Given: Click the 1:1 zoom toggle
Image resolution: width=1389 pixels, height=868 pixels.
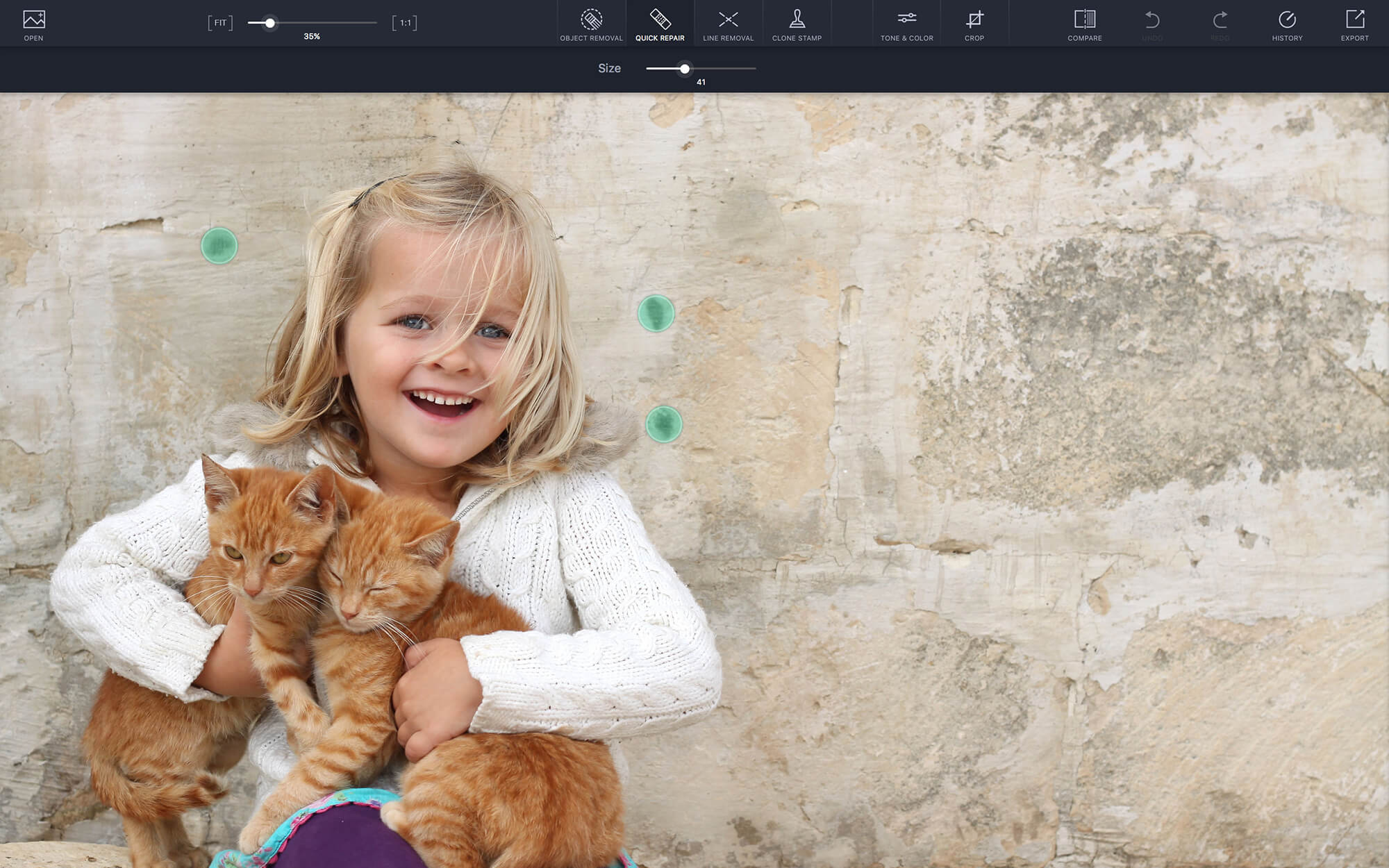Looking at the screenshot, I should point(403,22).
